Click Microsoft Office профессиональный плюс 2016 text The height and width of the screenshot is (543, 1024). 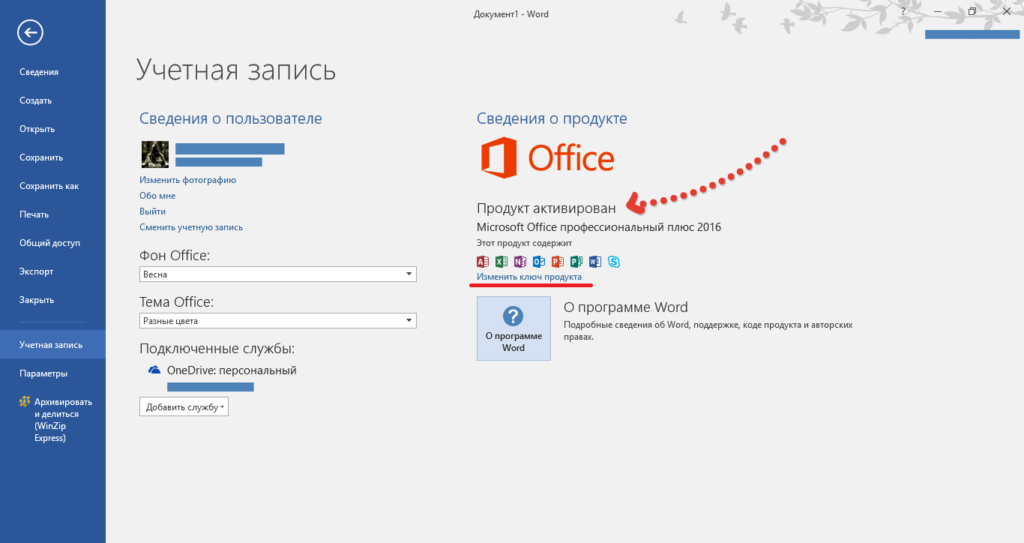coord(599,227)
